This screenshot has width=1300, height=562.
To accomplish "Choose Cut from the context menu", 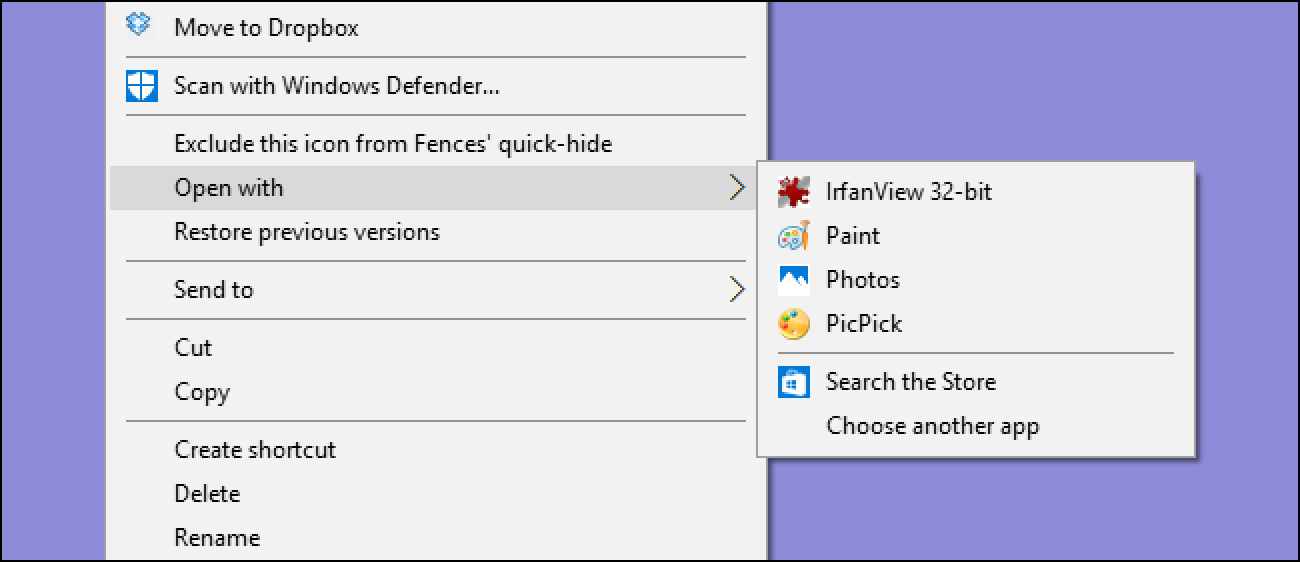I will (x=193, y=348).
